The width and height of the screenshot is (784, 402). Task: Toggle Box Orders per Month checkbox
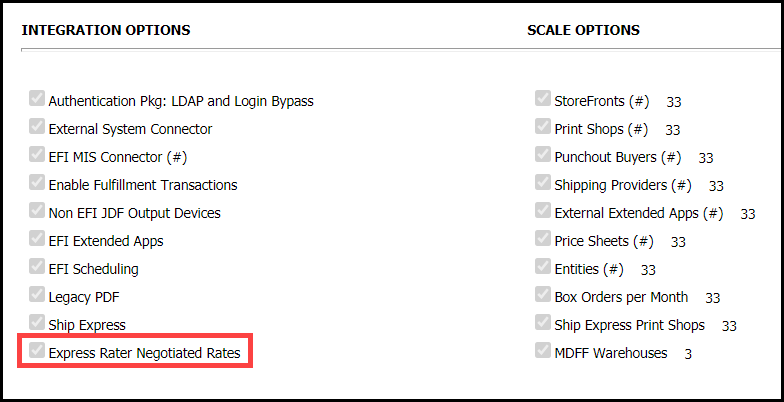click(543, 295)
